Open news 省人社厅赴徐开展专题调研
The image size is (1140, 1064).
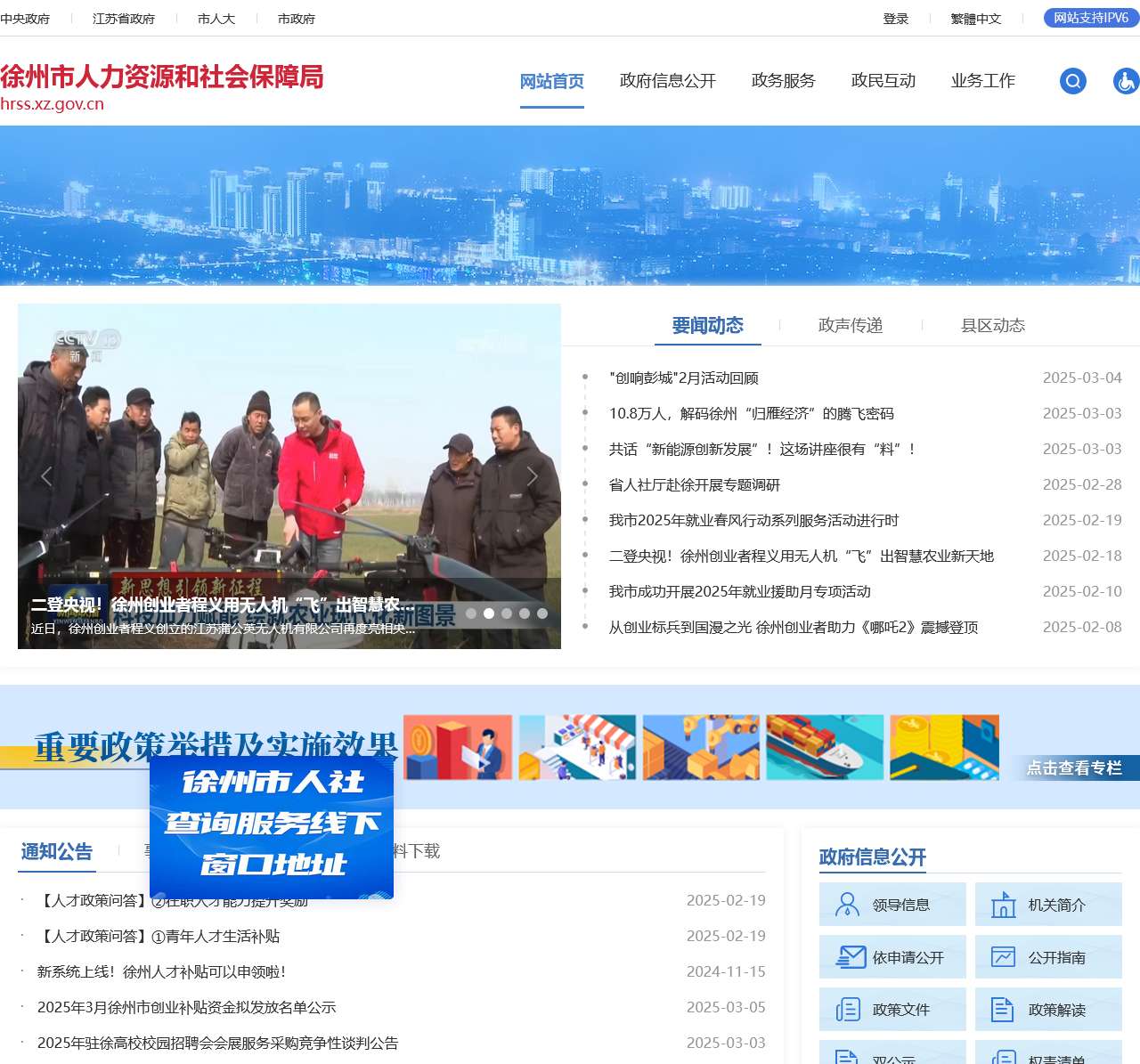(695, 484)
